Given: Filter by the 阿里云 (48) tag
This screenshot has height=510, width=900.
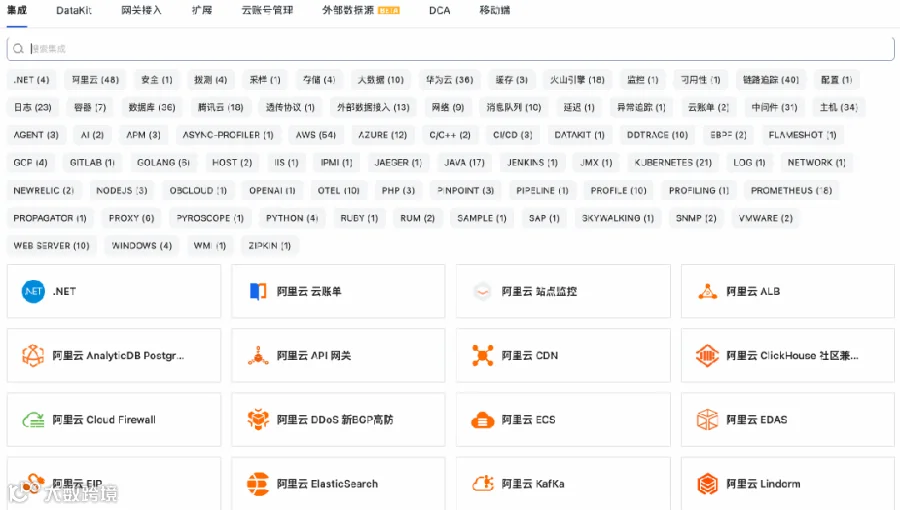Looking at the screenshot, I should [x=95, y=80].
